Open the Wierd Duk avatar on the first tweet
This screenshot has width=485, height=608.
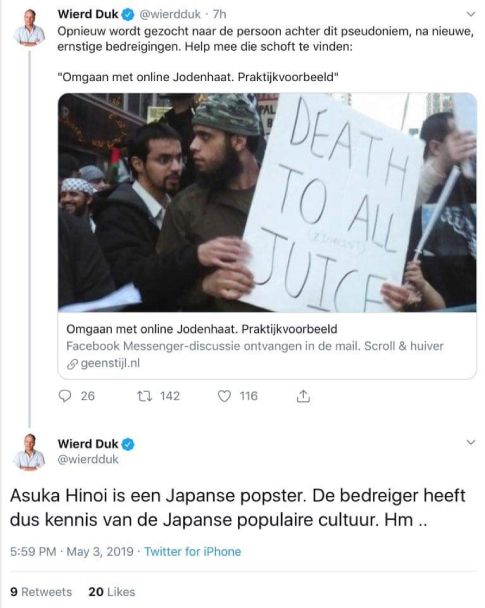(x=29, y=28)
